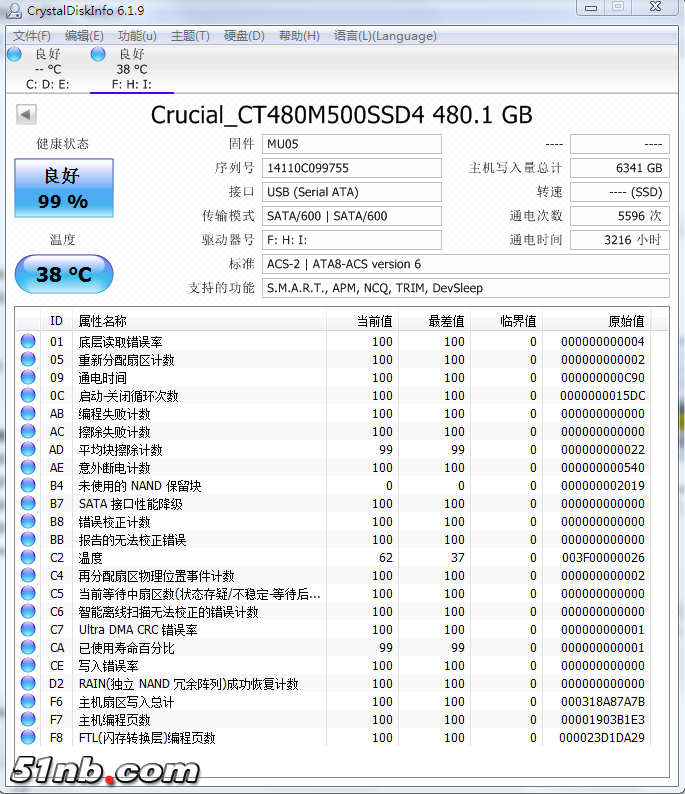Click the 良好 99 % health status button
This screenshot has width=685, height=794.
64,188
